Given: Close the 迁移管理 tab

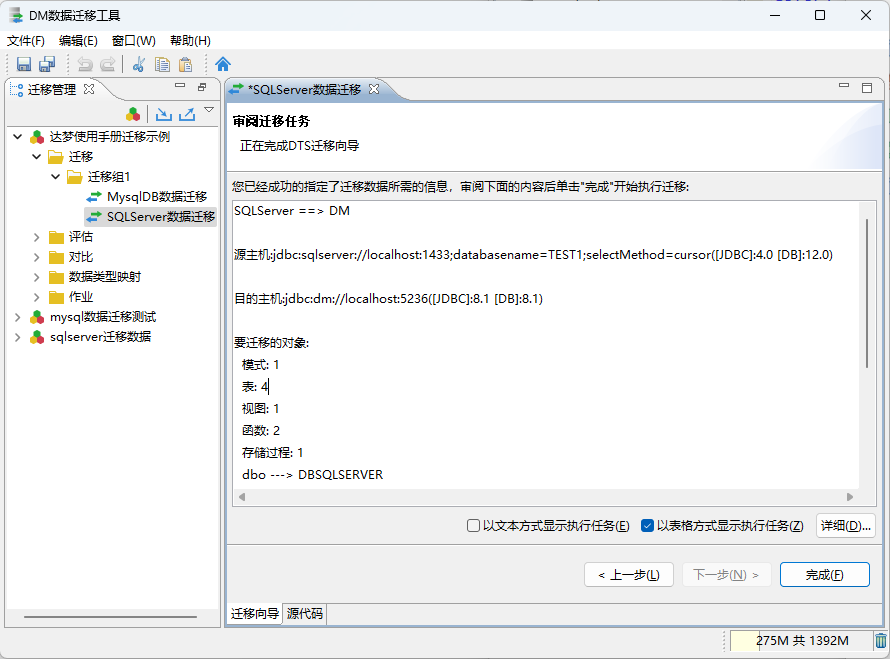Looking at the screenshot, I should tap(89, 89).
